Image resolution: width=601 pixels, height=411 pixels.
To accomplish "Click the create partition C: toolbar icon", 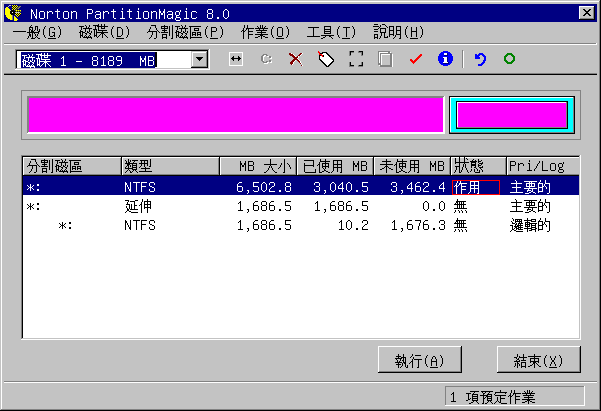I will pos(266,59).
